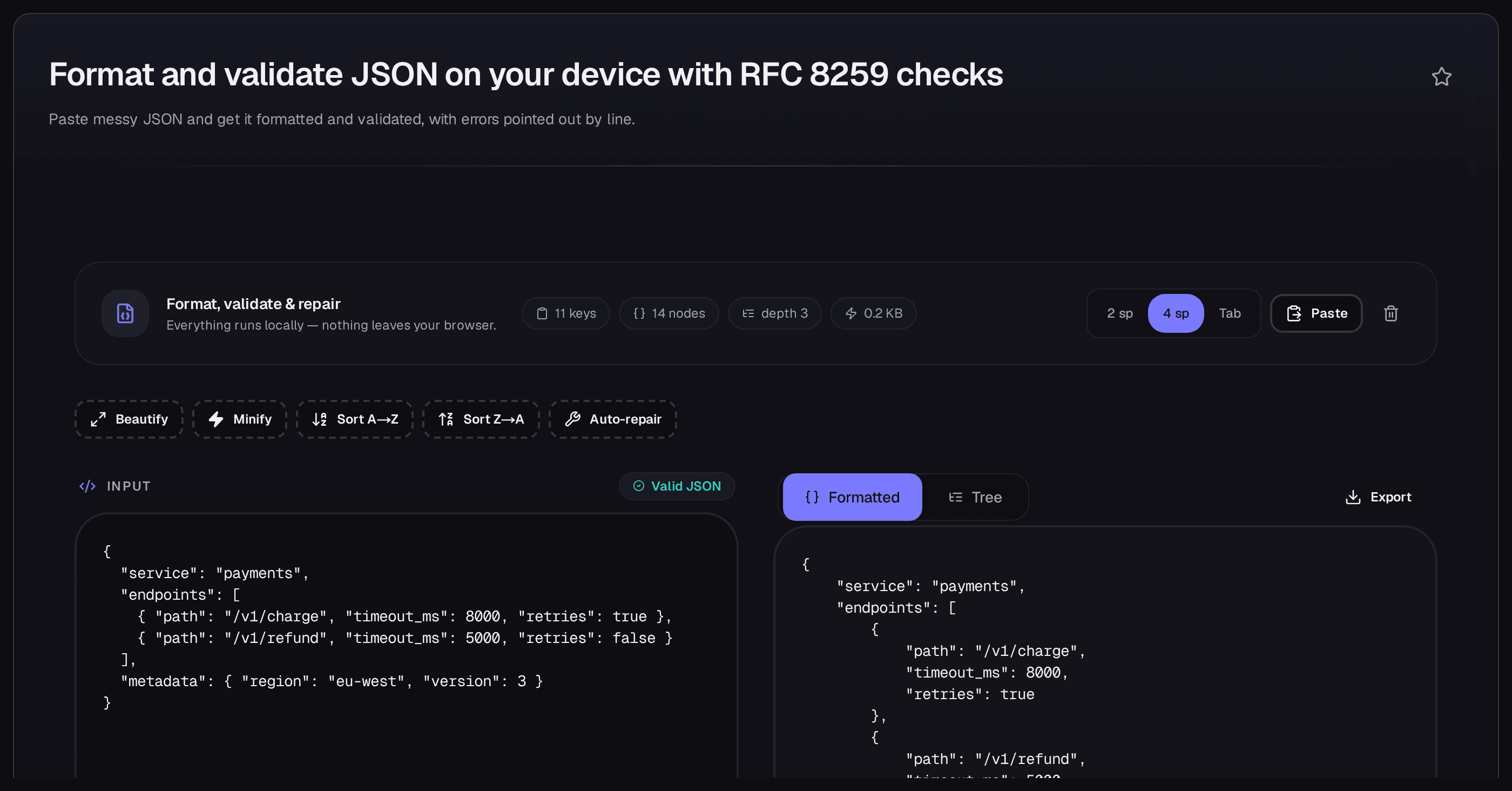This screenshot has height=791, width=1512.
Task: Click the "Paste messy JSON" description text
Action: pyautogui.click(x=342, y=119)
